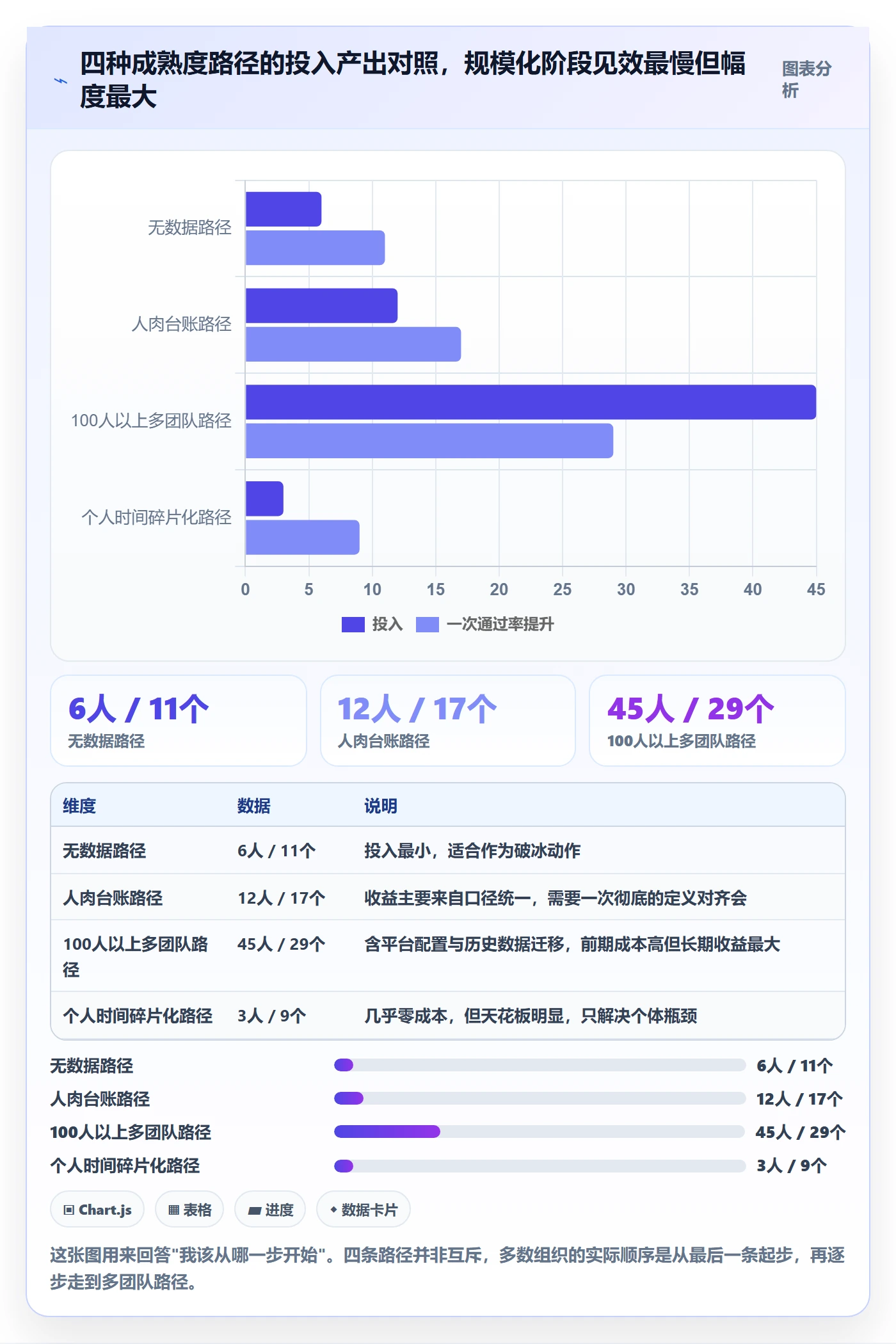Screen dimensions: 896x1344
Task: Select the 12人 / 17个 data card
Action: [448, 721]
